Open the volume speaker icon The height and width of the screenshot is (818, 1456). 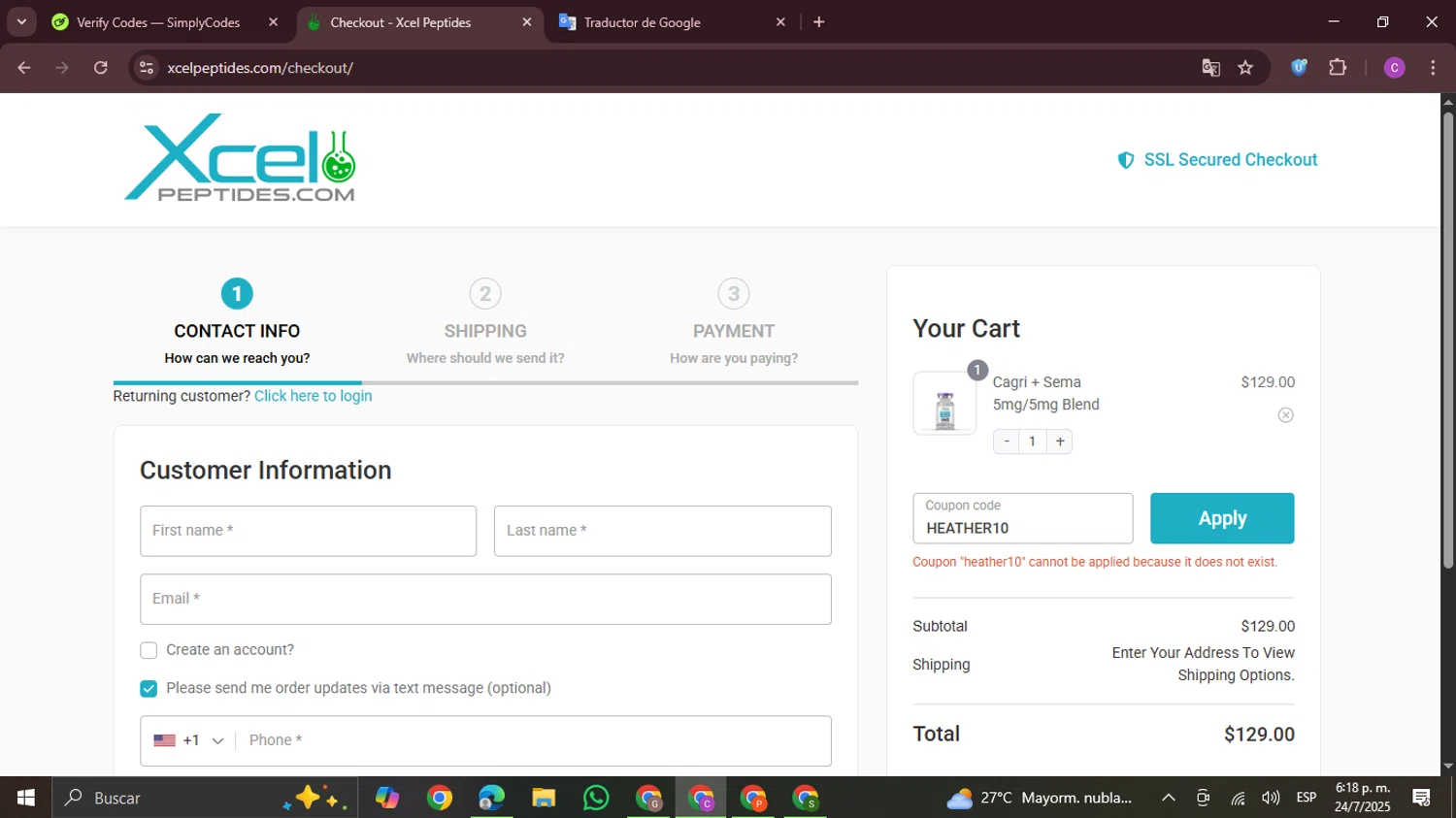pyautogui.click(x=1271, y=798)
